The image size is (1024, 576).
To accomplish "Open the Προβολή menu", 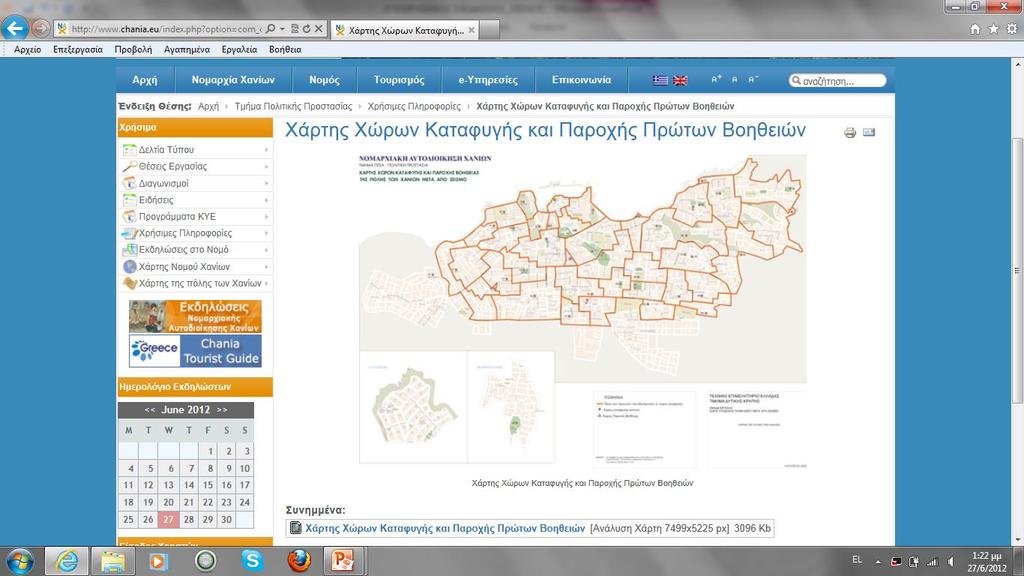I will click(x=133, y=50).
